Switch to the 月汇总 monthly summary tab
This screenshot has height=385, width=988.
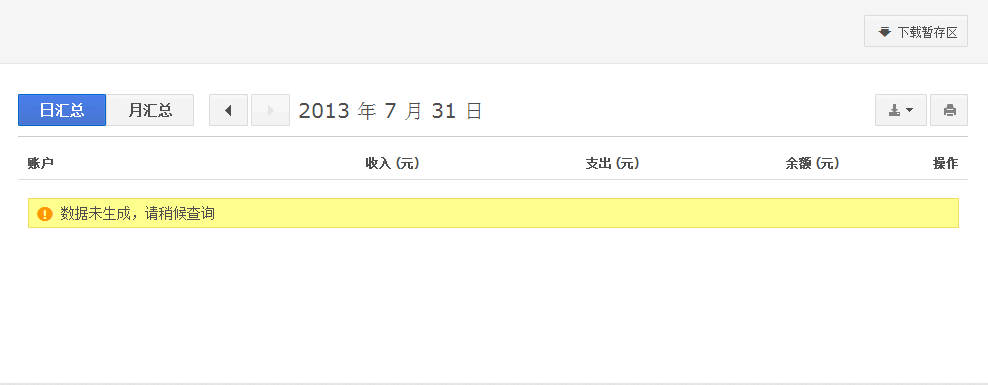[x=150, y=110]
